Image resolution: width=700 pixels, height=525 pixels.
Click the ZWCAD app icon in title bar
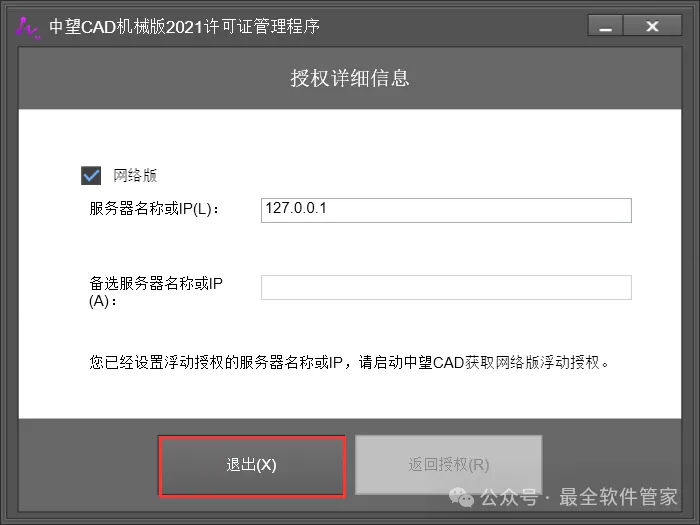[28, 28]
